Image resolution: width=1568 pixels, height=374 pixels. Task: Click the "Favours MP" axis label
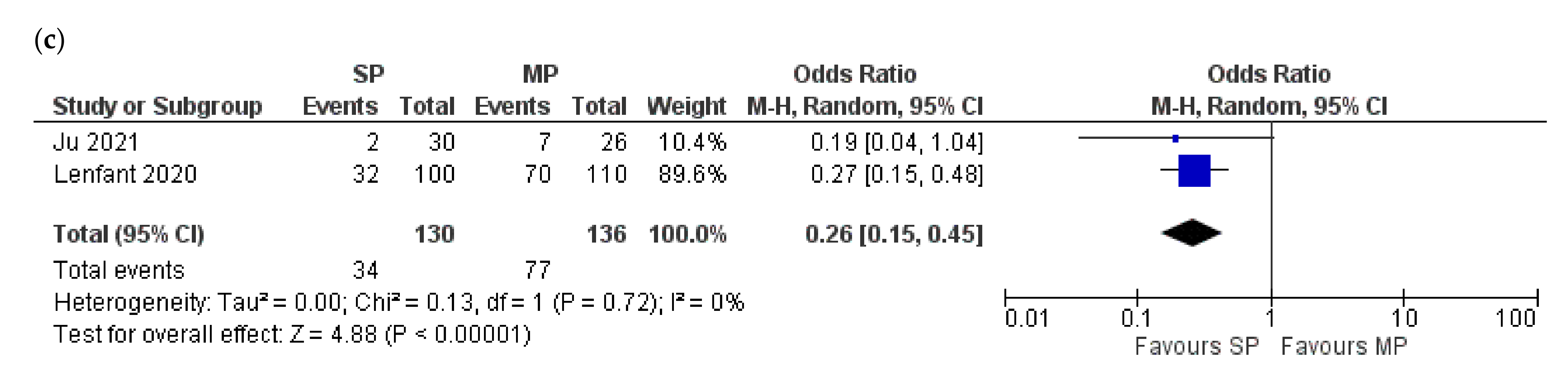click(1344, 346)
